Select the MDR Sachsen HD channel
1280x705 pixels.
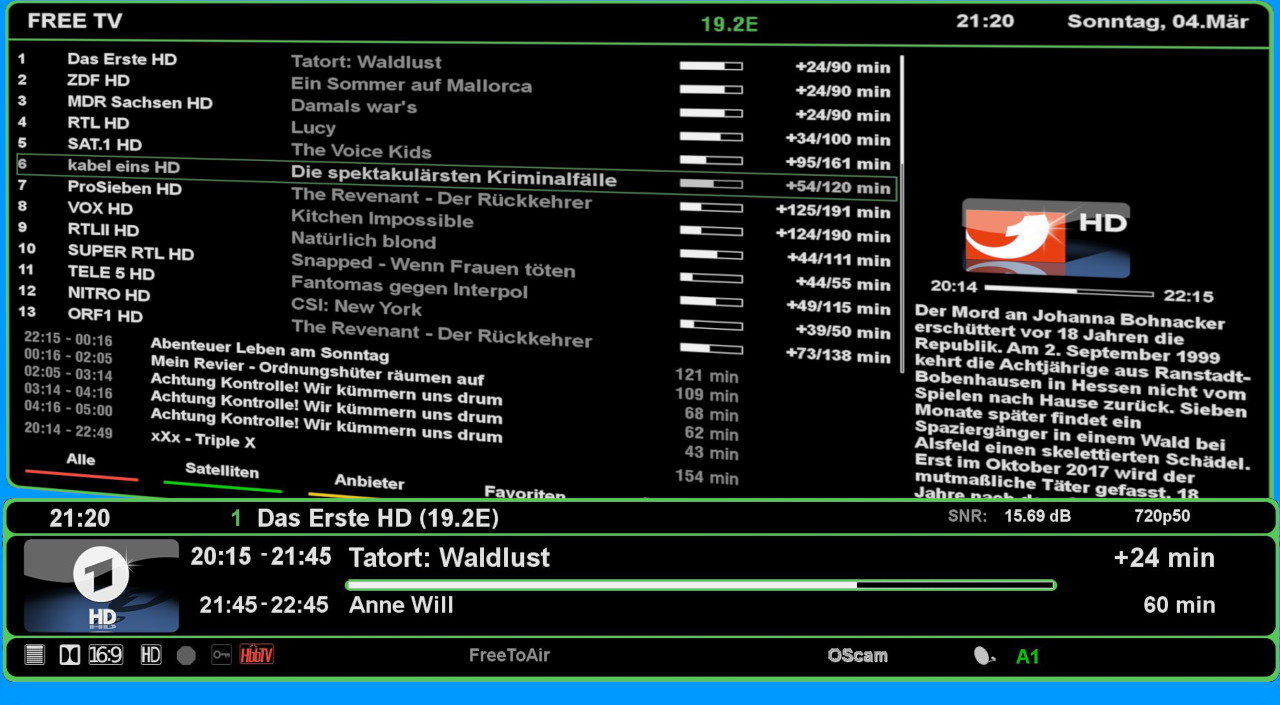point(140,102)
